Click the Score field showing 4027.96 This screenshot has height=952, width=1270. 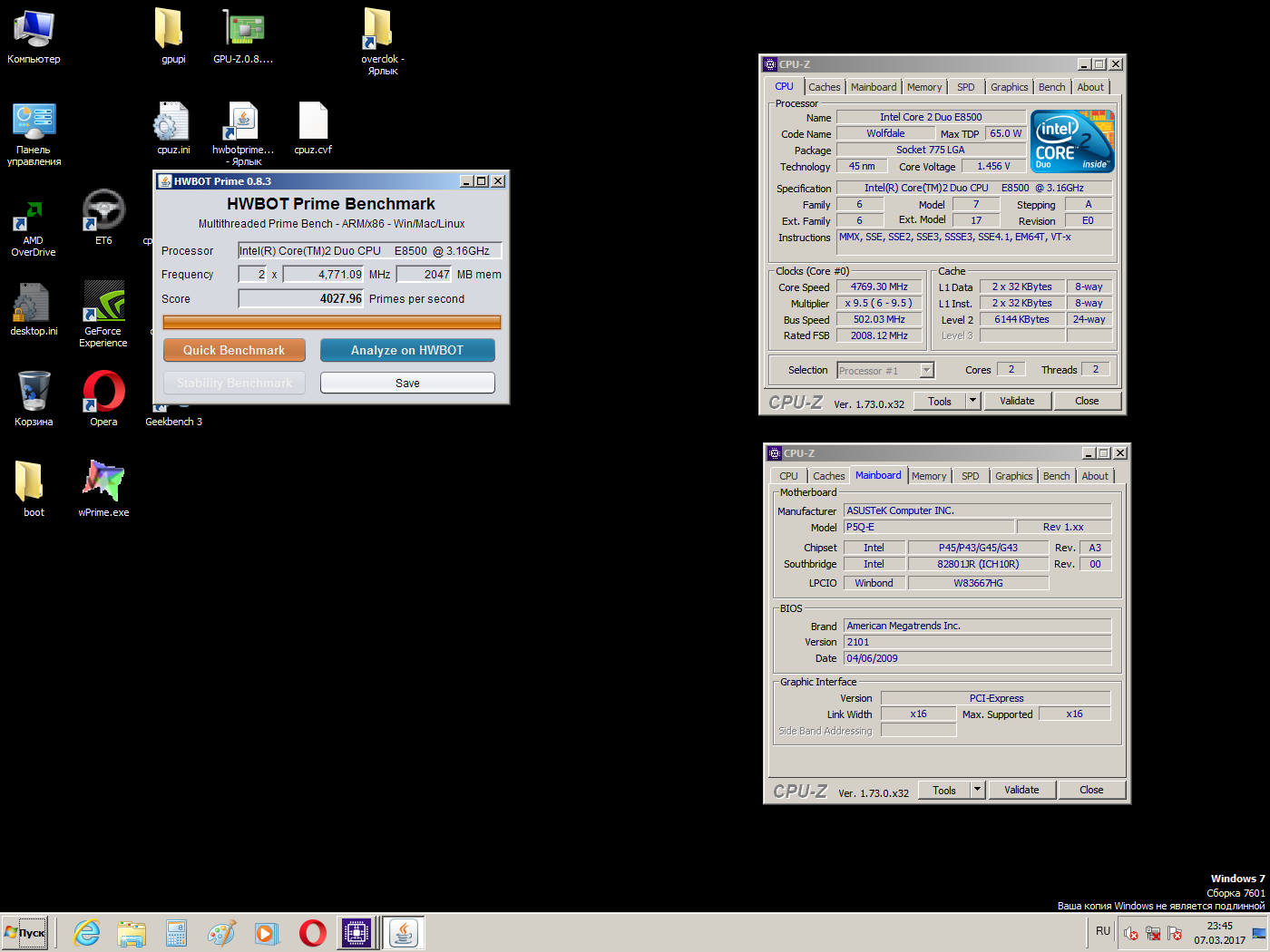[x=301, y=298]
